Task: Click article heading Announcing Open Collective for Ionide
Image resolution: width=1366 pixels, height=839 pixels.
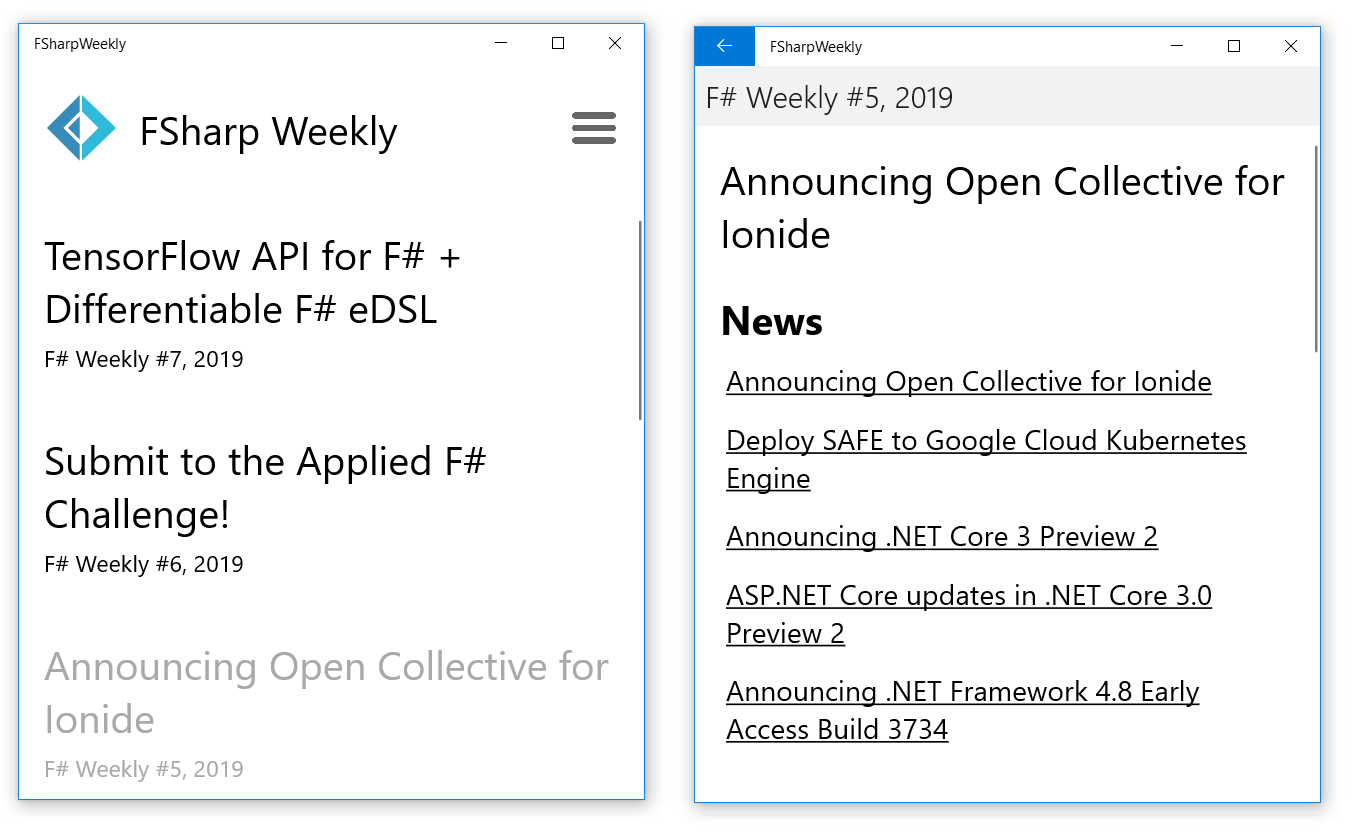Action: pos(1002,208)
